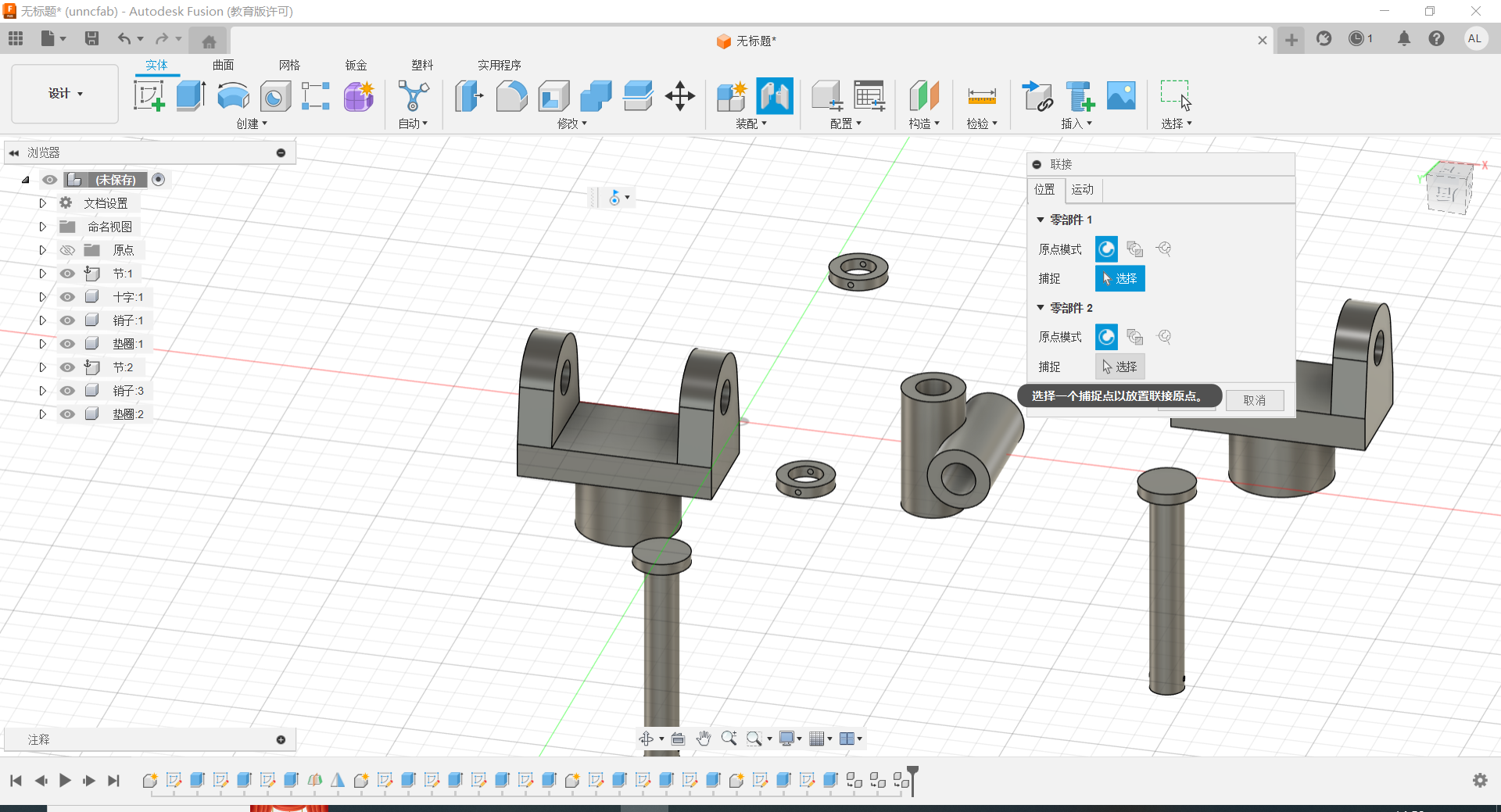The height and width of the screenshot is (812, 1501).
Task: Collapse the 零部件 1 section
Action: coord(1041,220)
